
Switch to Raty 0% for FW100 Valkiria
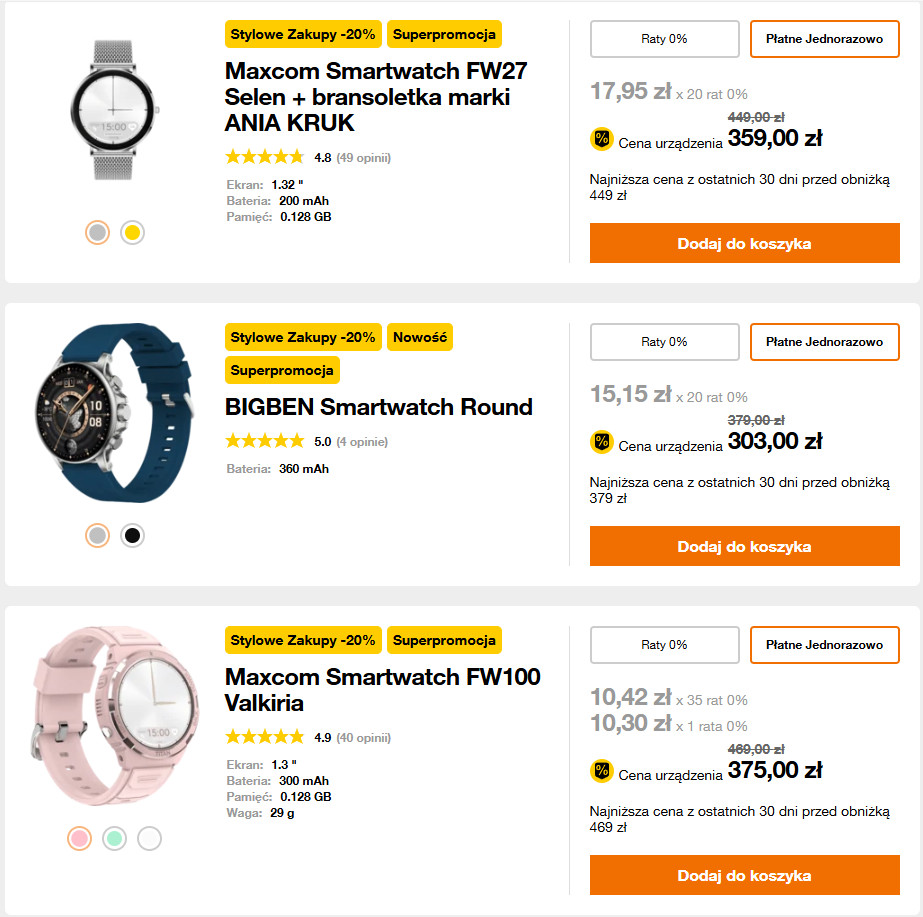coord(664,645)
